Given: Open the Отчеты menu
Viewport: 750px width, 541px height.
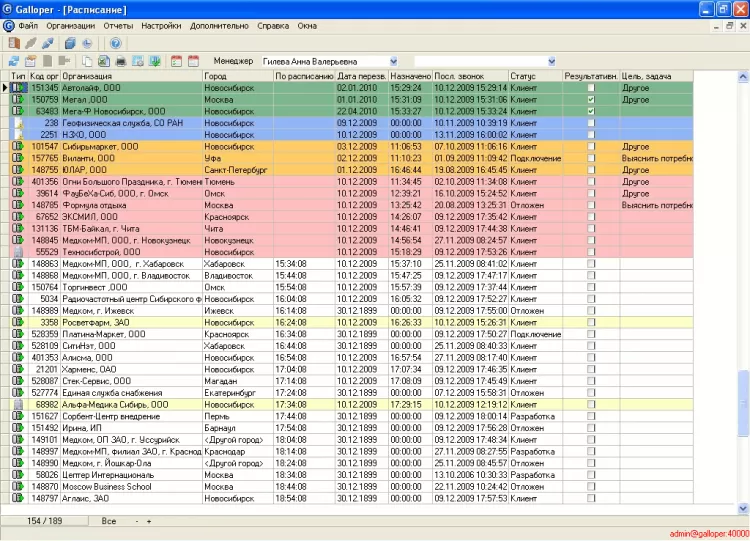Looking at the screenshot, I should [118, 26].
